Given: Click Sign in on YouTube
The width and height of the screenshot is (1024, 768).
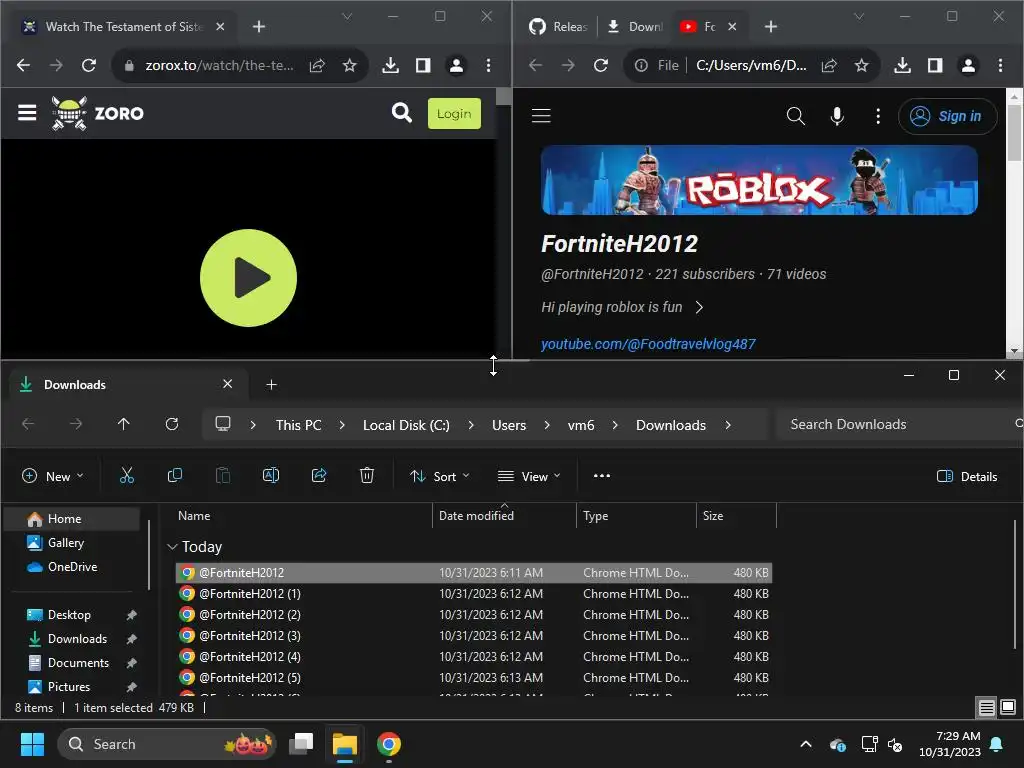Looking at the screenshot, I should click(948, 116).
